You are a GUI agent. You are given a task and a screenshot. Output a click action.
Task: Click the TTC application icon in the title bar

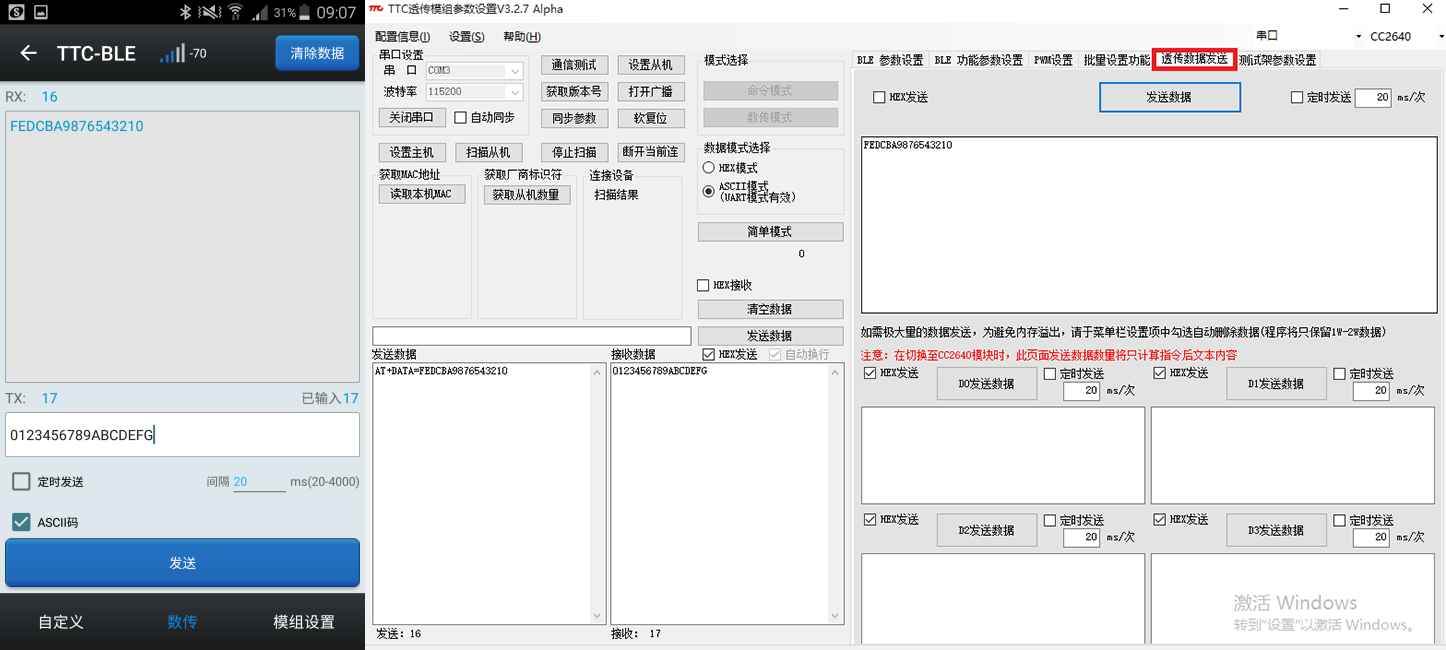tap(377, 9)
